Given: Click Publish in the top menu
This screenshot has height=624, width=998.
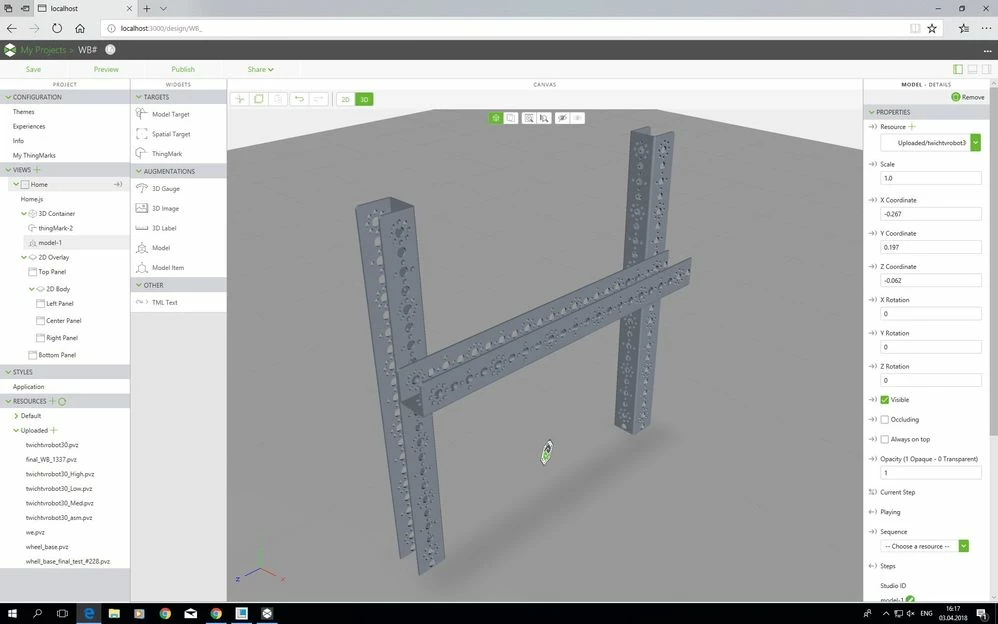Looking at the screenshot, I should [183, 69].
